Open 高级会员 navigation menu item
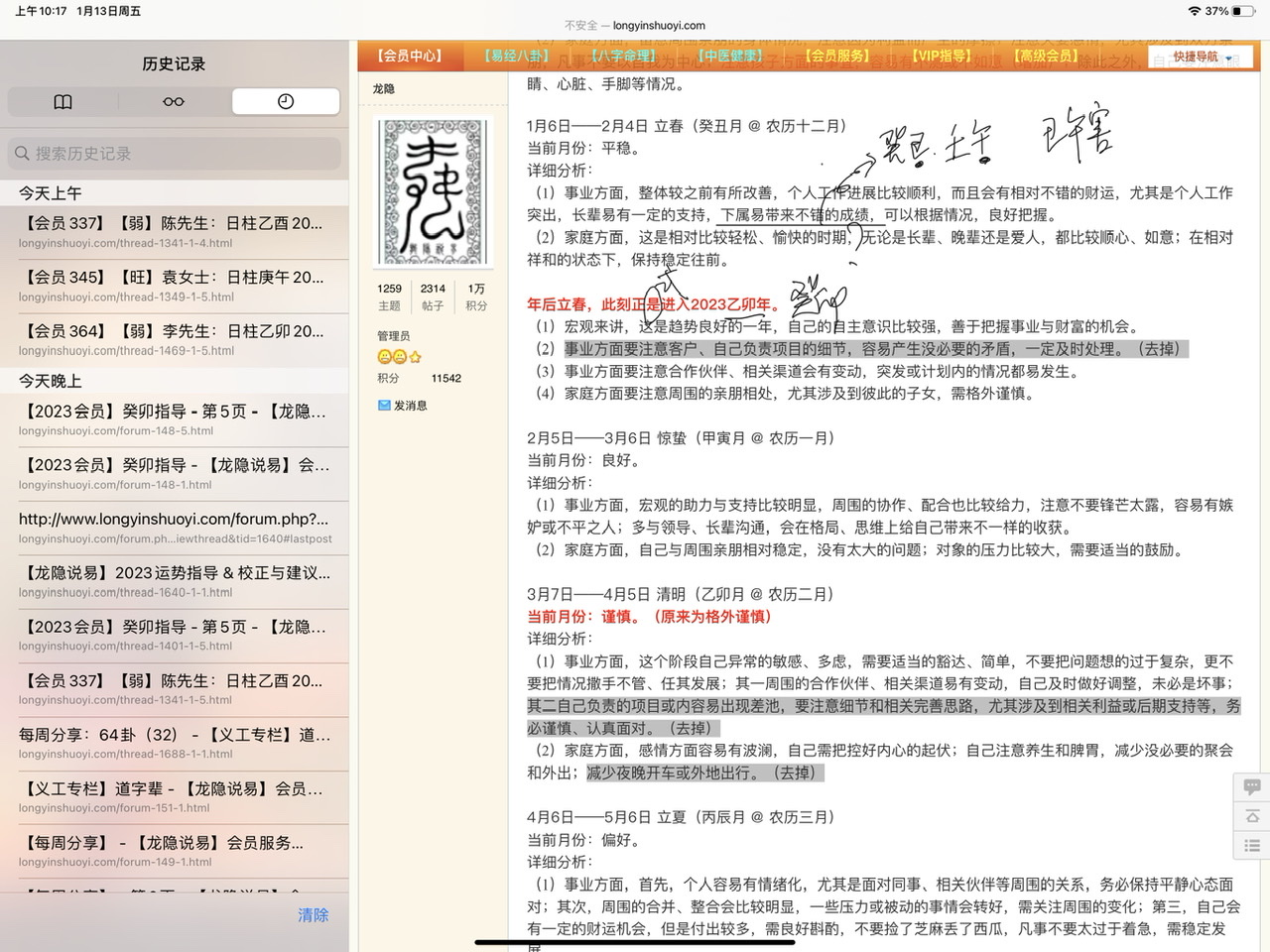 1045,57
